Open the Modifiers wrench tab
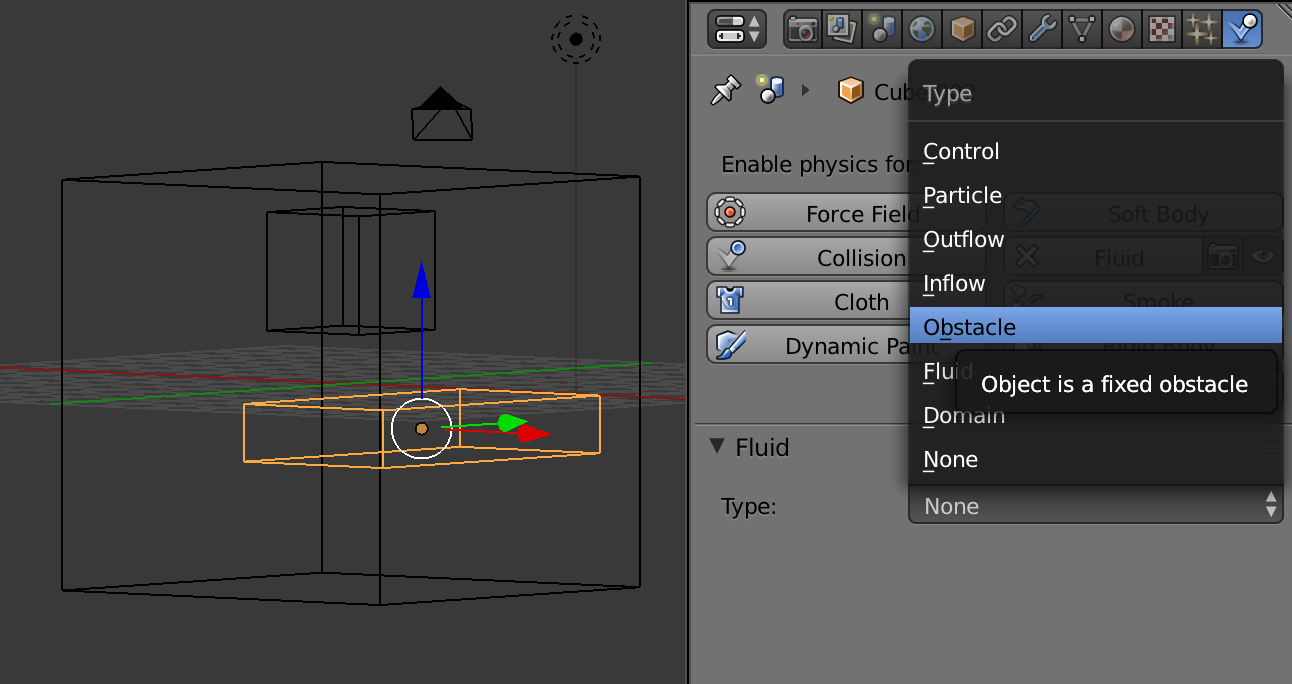1292x684 pixels. pos(1042,29)
